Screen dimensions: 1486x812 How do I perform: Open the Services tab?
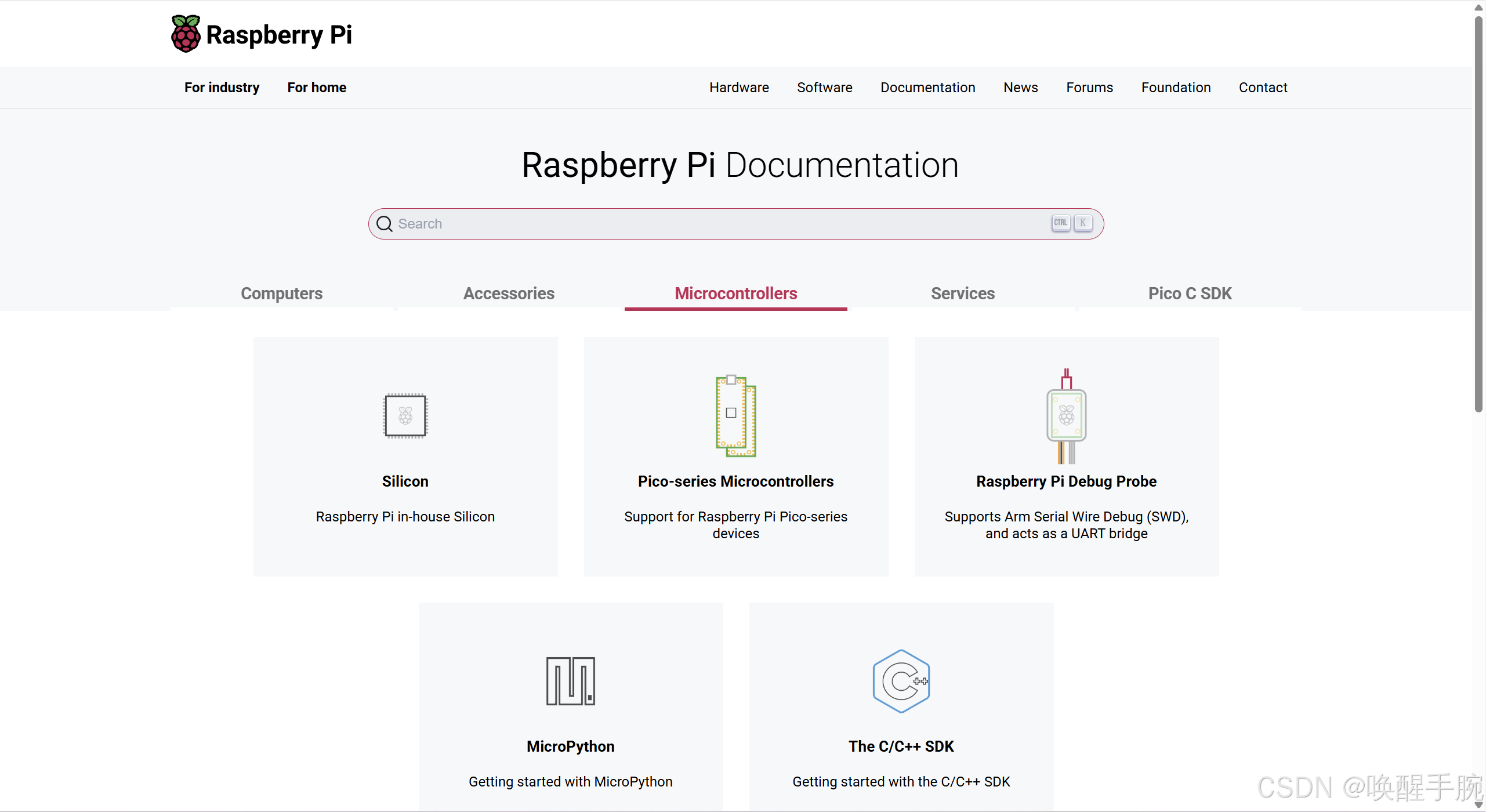point(963,293)
